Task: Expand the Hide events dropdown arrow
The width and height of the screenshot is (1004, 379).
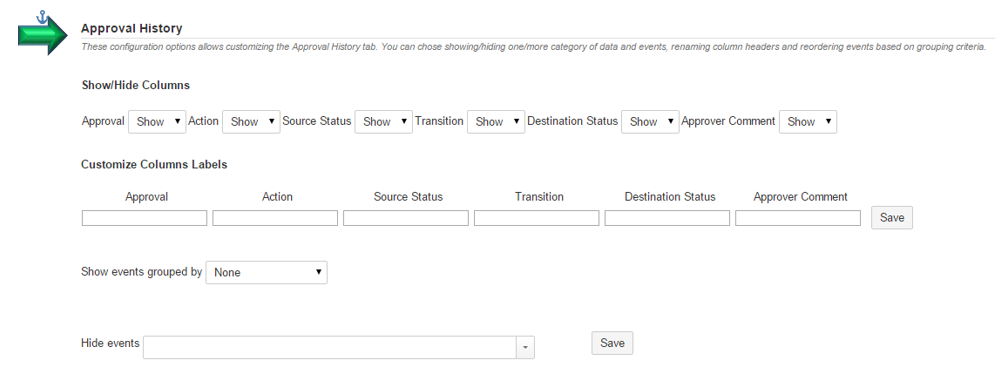Action: point(525,348)
